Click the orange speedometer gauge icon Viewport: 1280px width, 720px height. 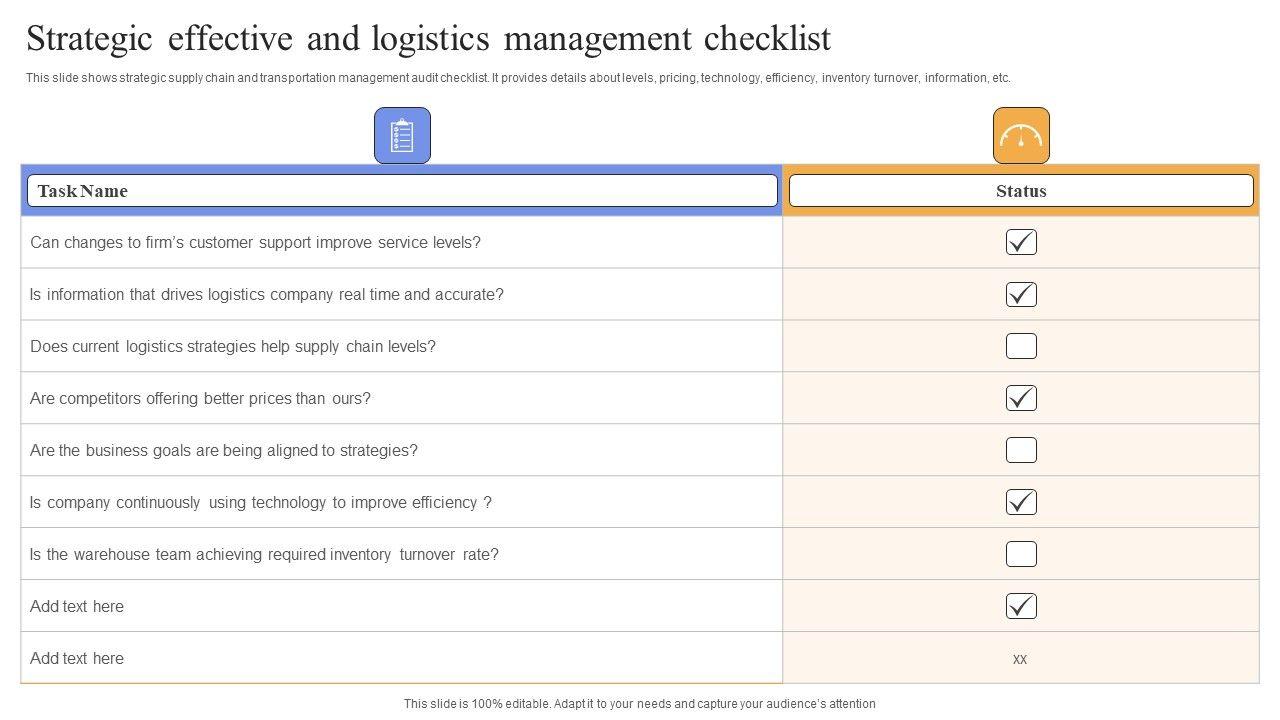[x=1021, y=136]
